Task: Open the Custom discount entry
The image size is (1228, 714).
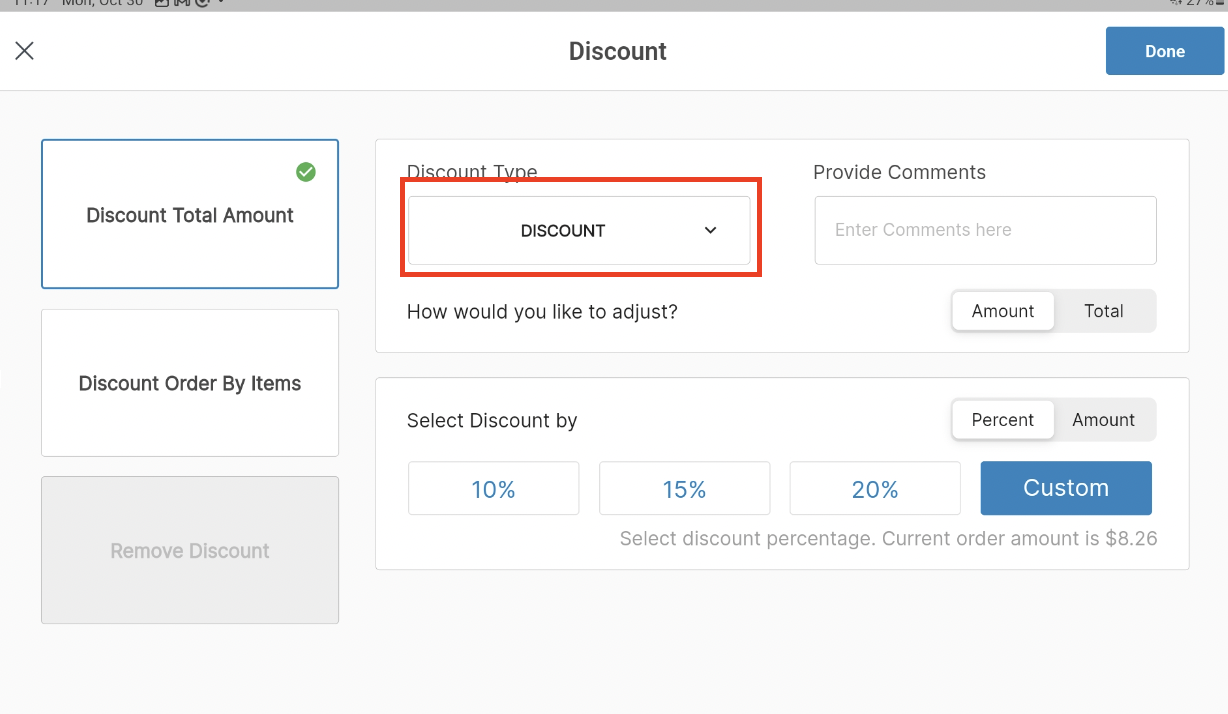Action: pyautogui.click(x=1065, y=488)
